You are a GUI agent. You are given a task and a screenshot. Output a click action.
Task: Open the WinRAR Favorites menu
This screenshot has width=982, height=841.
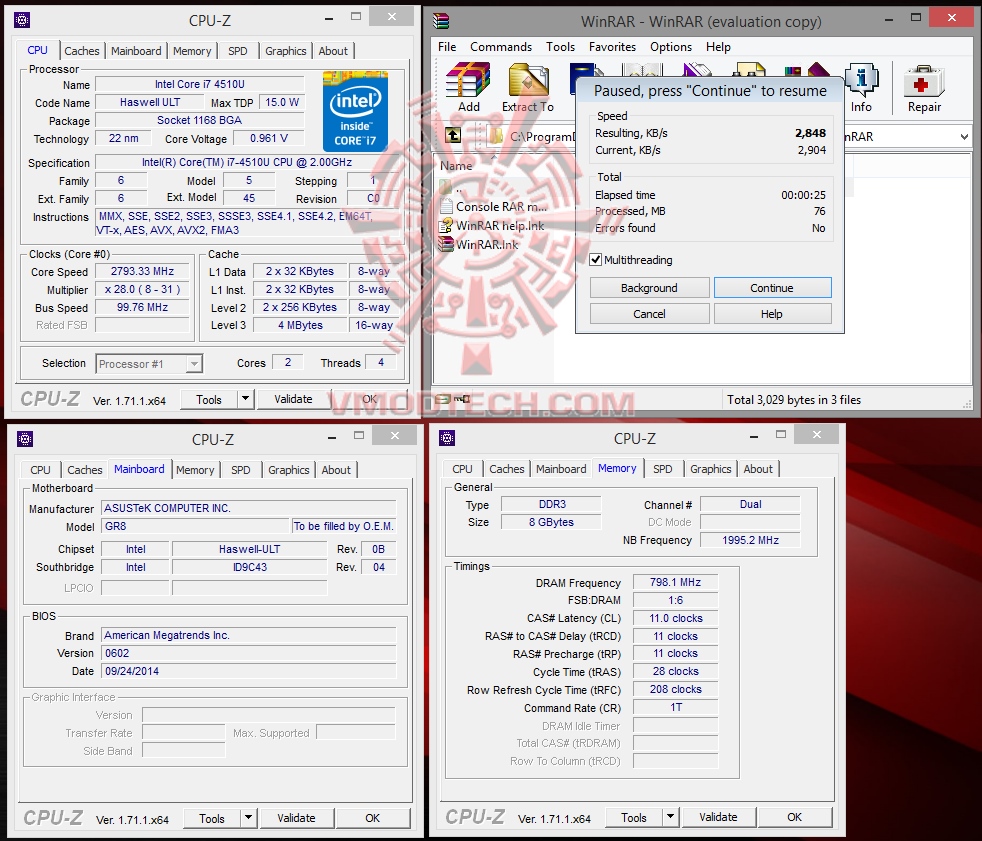tap(612, 47)
